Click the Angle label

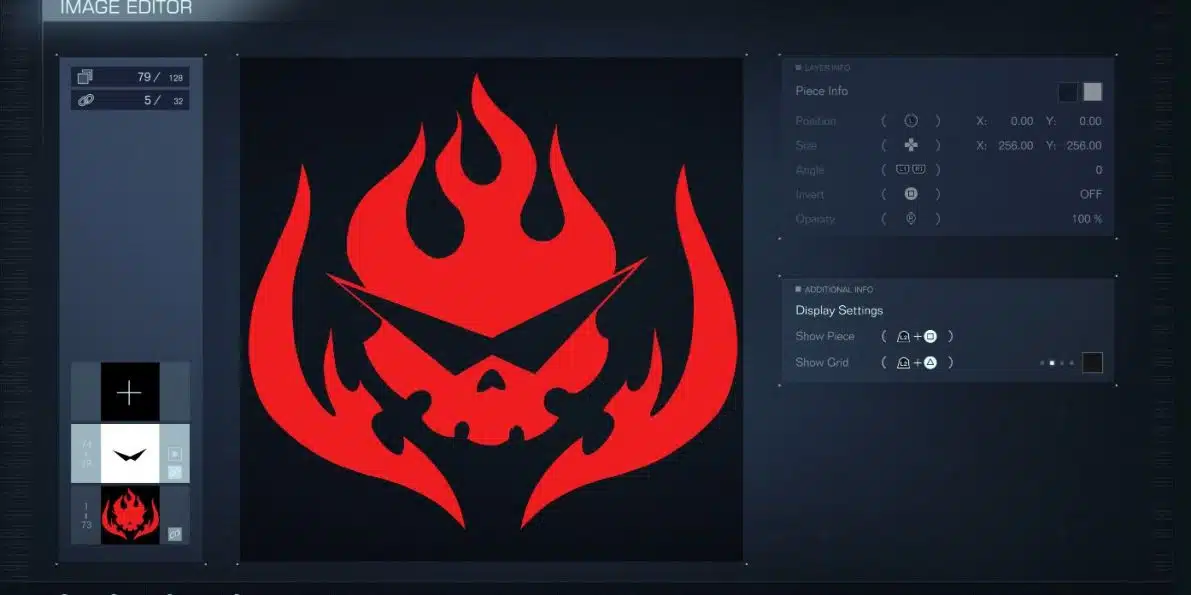(809, 169)
